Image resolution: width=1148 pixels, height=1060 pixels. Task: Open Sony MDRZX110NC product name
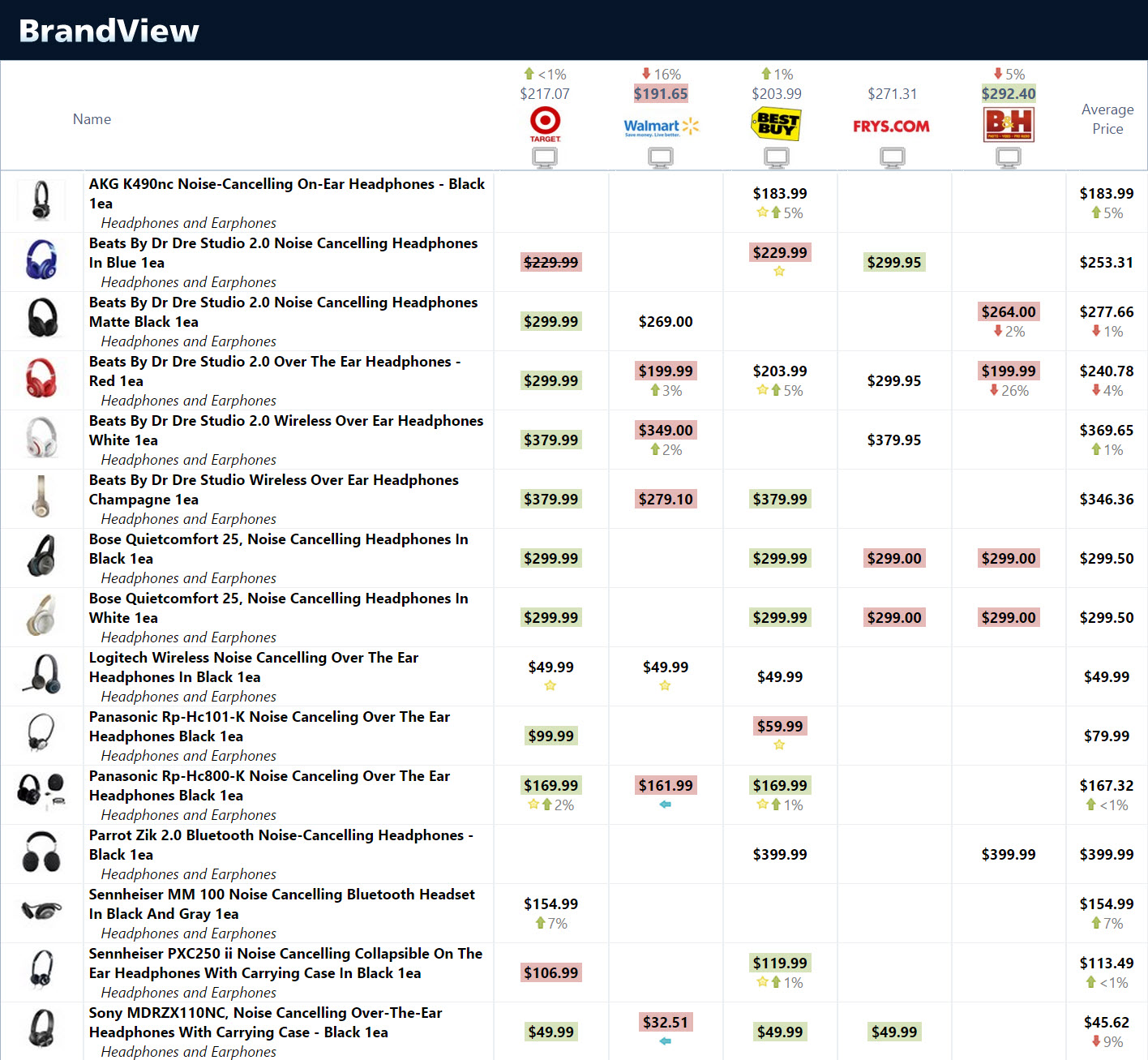pyautogui.click(x=265, y=1023)
